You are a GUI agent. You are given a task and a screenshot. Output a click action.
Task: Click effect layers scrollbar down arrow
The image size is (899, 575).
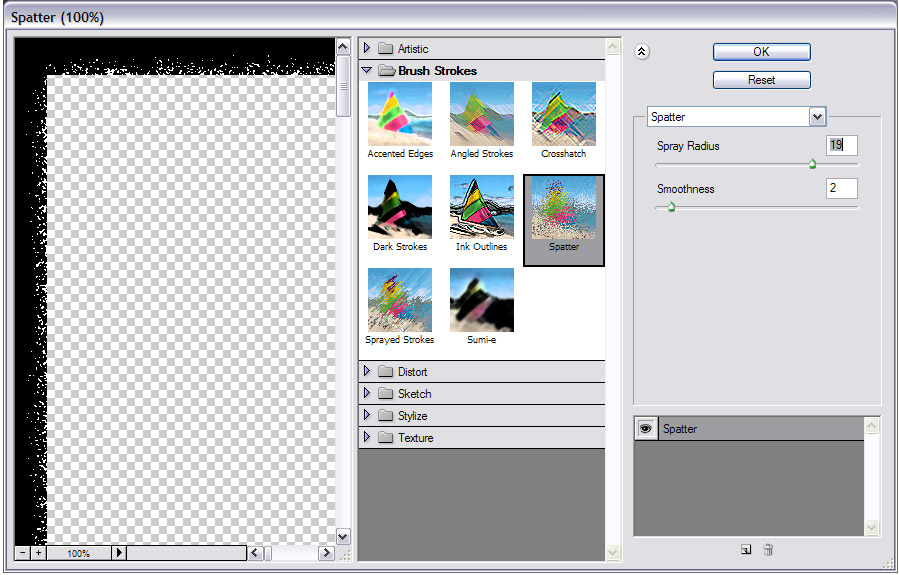[x=871, y=527]
